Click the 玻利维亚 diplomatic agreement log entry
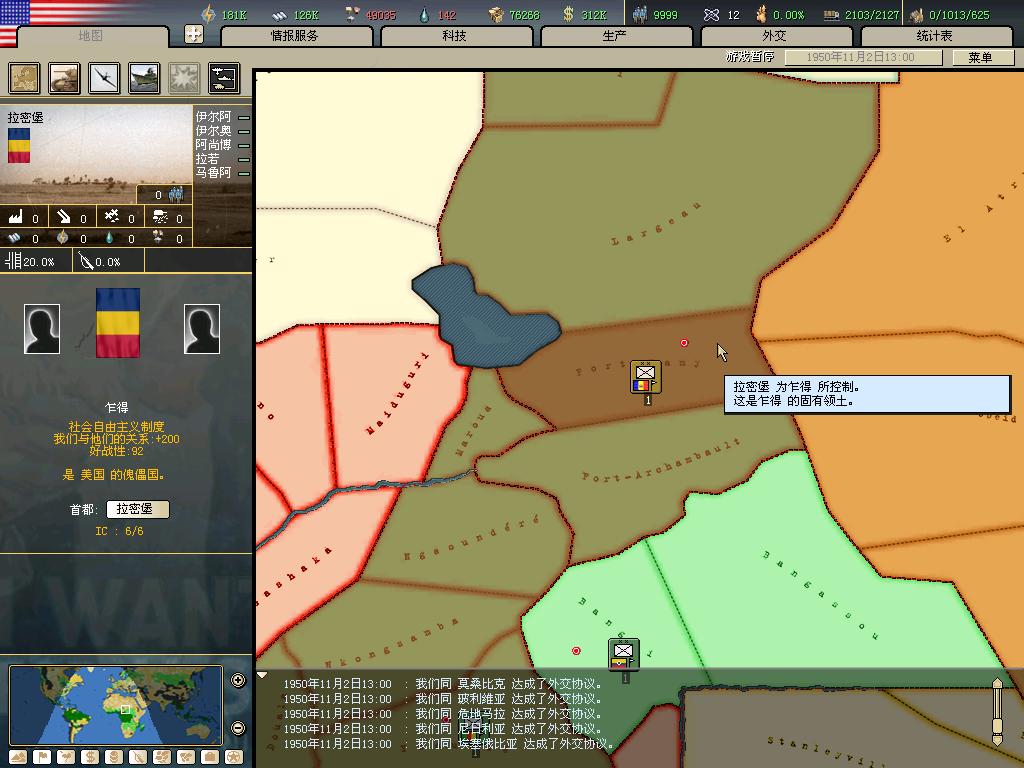Screen dimensions: 1024x768 coord(443,699)
